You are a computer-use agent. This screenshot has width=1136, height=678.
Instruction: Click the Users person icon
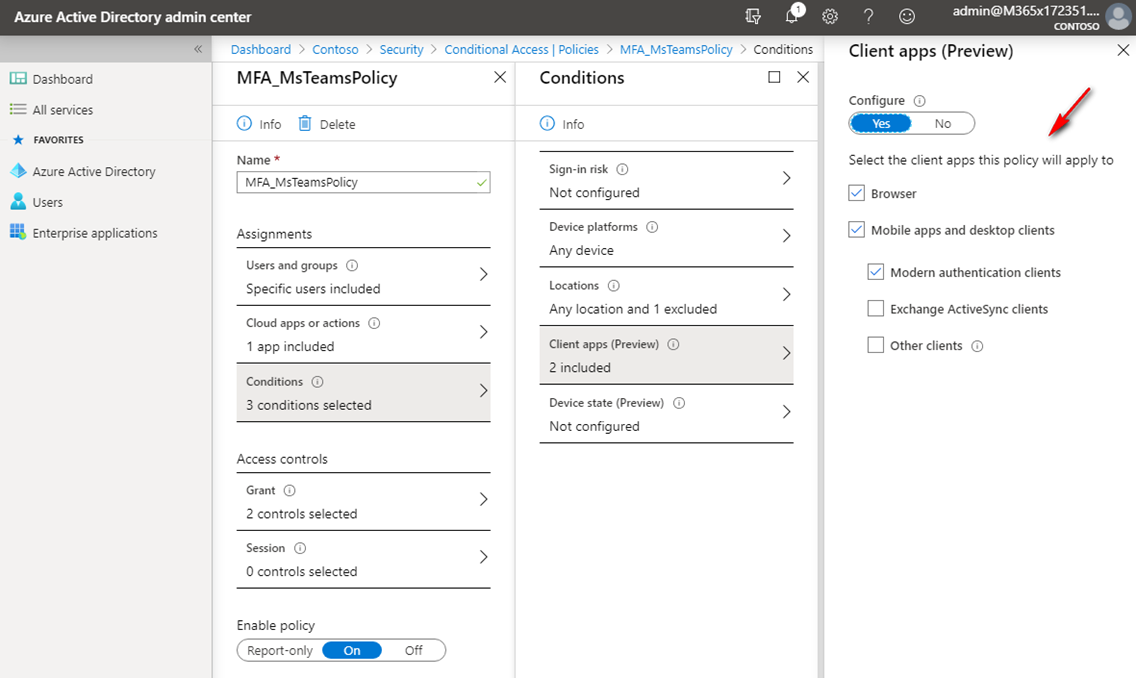tap(18, 201)
